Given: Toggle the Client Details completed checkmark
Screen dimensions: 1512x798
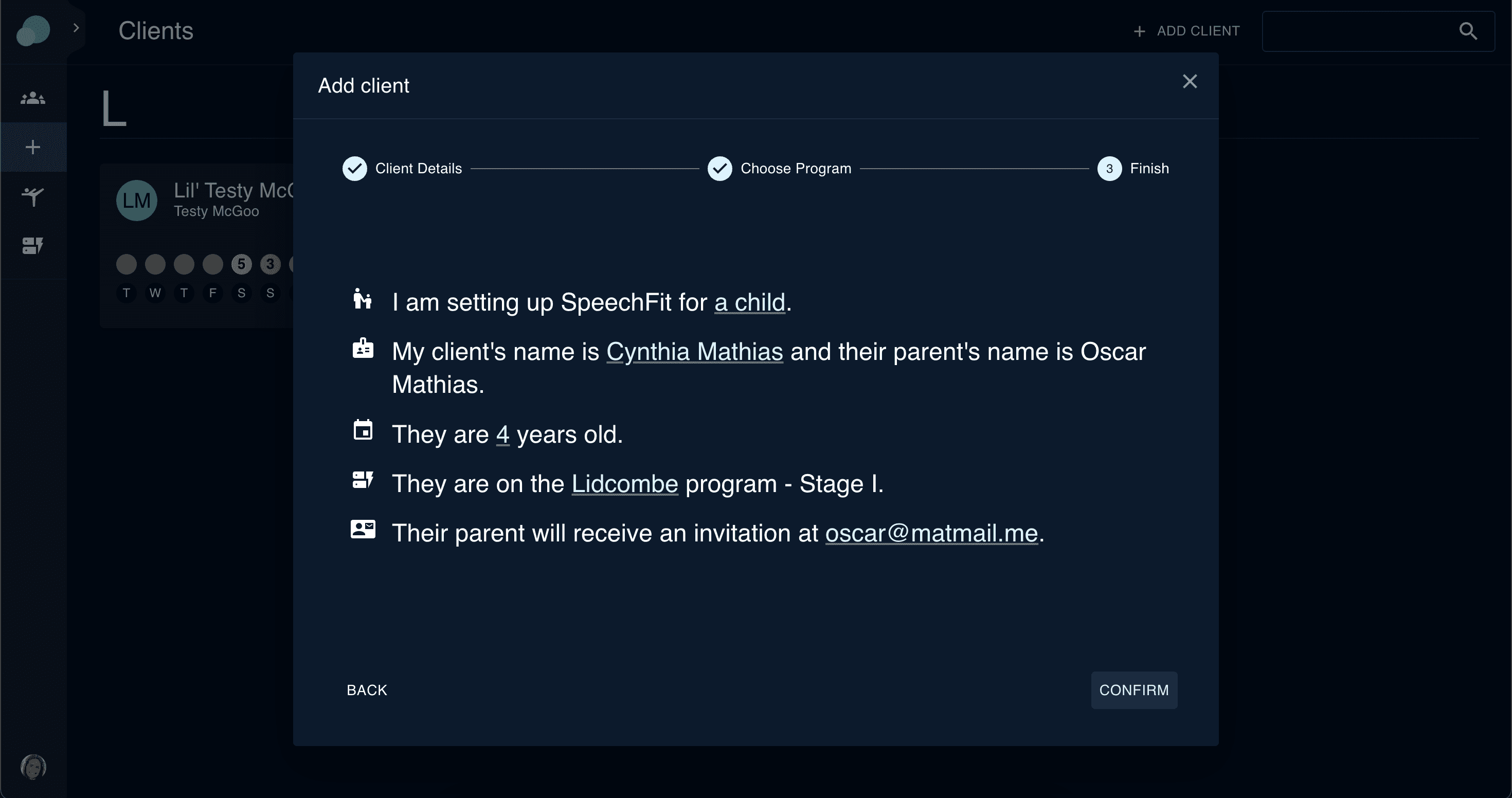Looking at the screenshot, I should click(x=354, y=168).
